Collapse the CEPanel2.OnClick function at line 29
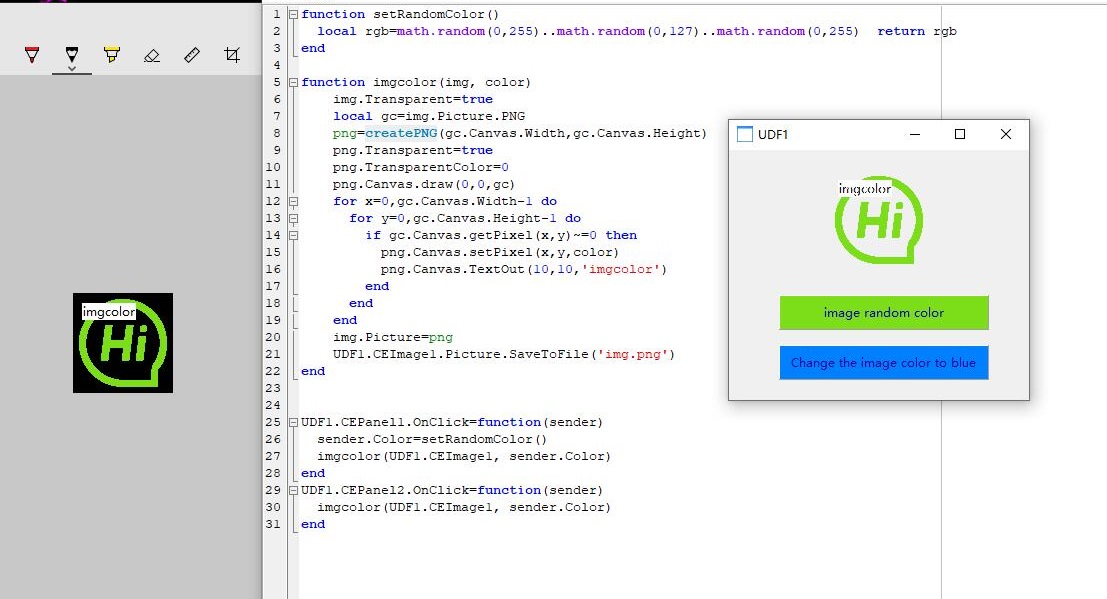Viewport: 1107px width, 599px height. pos(292,490)
